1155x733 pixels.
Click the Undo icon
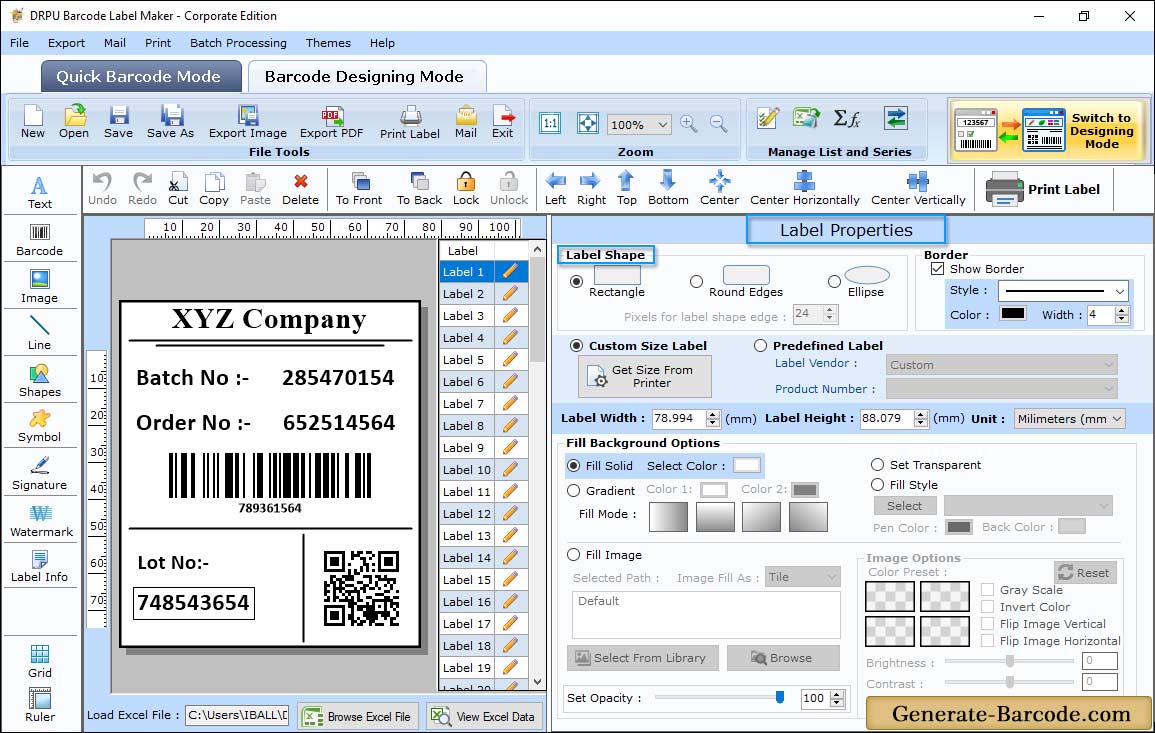pos(102,189)
